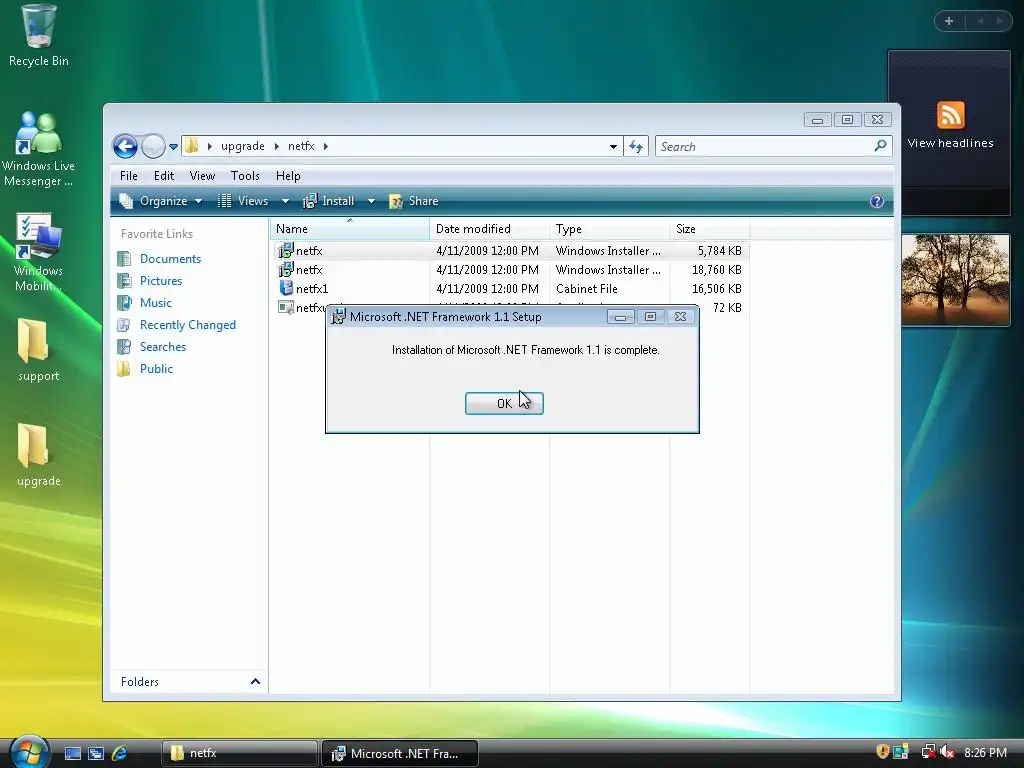Click the 8:26 PM taskbar clock

tap(985, 753)
